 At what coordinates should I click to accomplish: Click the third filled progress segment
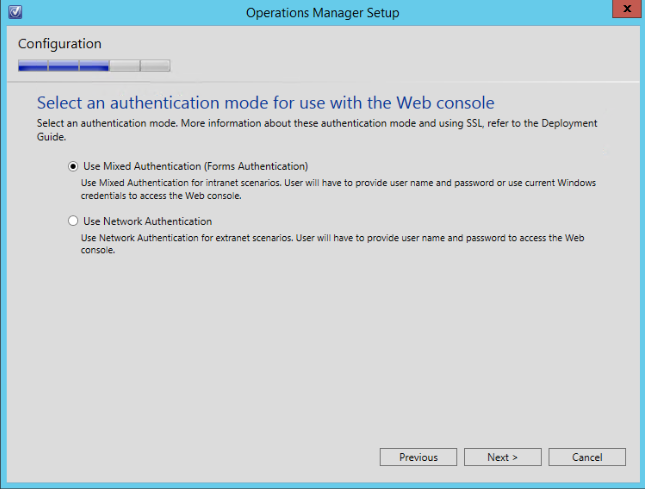(x=94, y=66)
